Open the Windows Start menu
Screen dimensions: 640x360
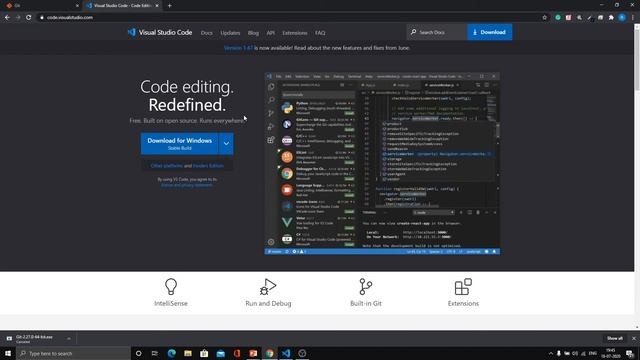click(8, 353)
